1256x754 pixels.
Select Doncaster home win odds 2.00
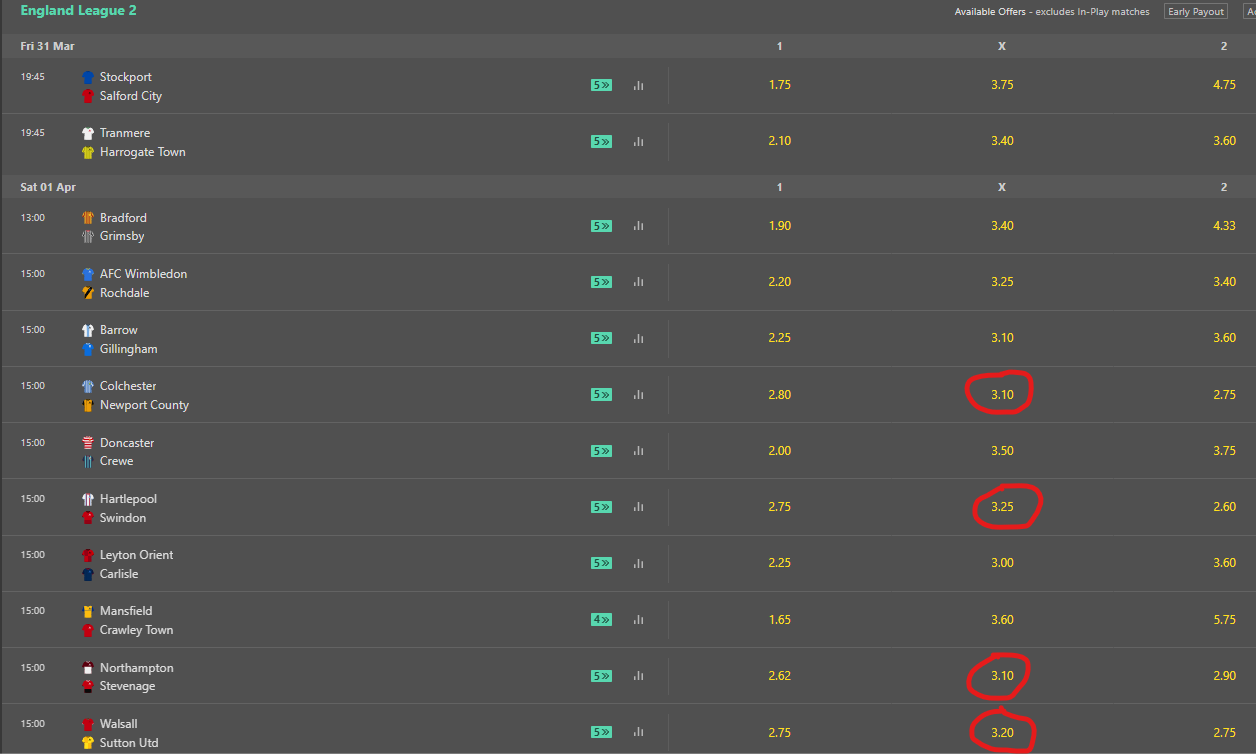tap(780, 451)
